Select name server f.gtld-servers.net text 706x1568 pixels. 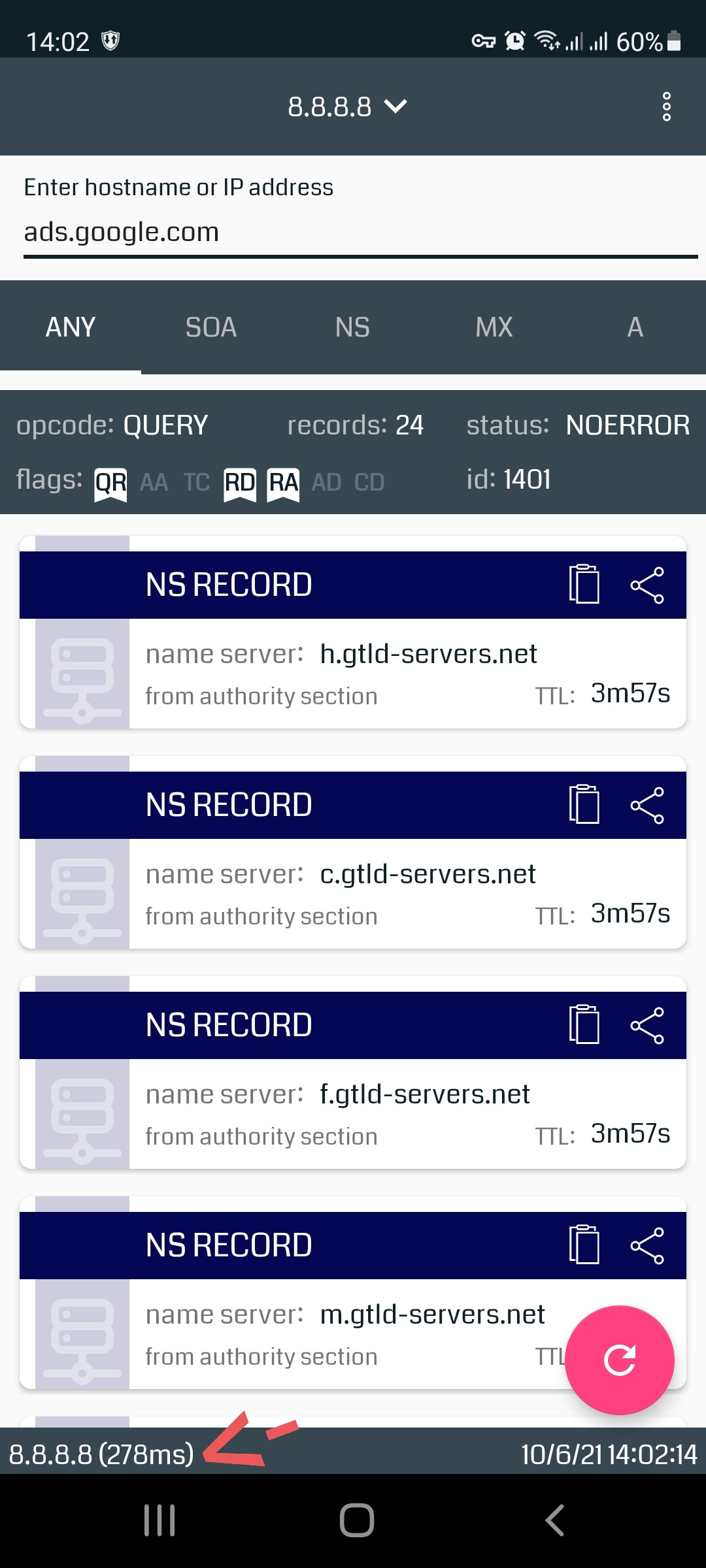425,1094
